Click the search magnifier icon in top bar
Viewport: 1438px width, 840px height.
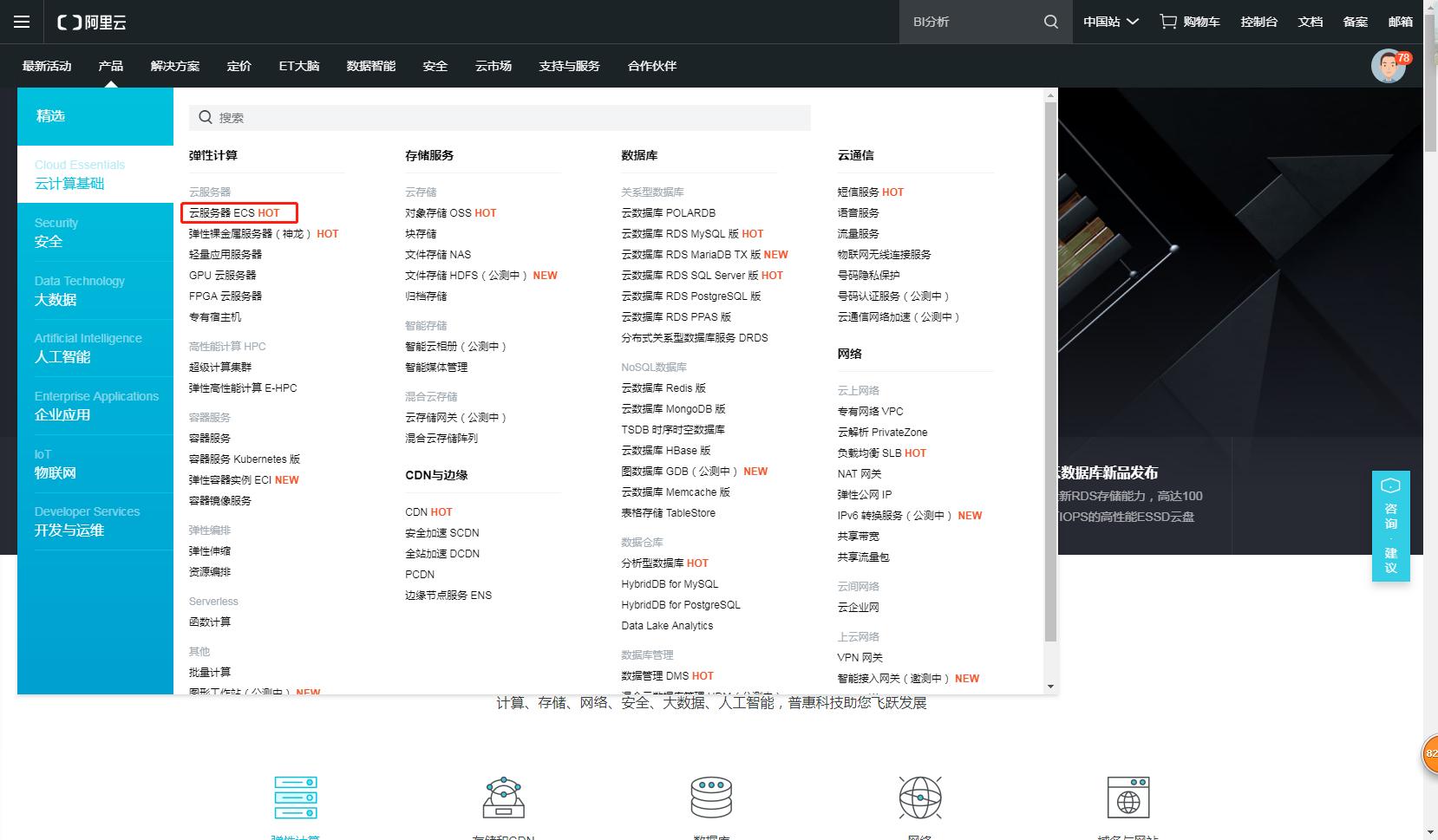pos(1050,22)
